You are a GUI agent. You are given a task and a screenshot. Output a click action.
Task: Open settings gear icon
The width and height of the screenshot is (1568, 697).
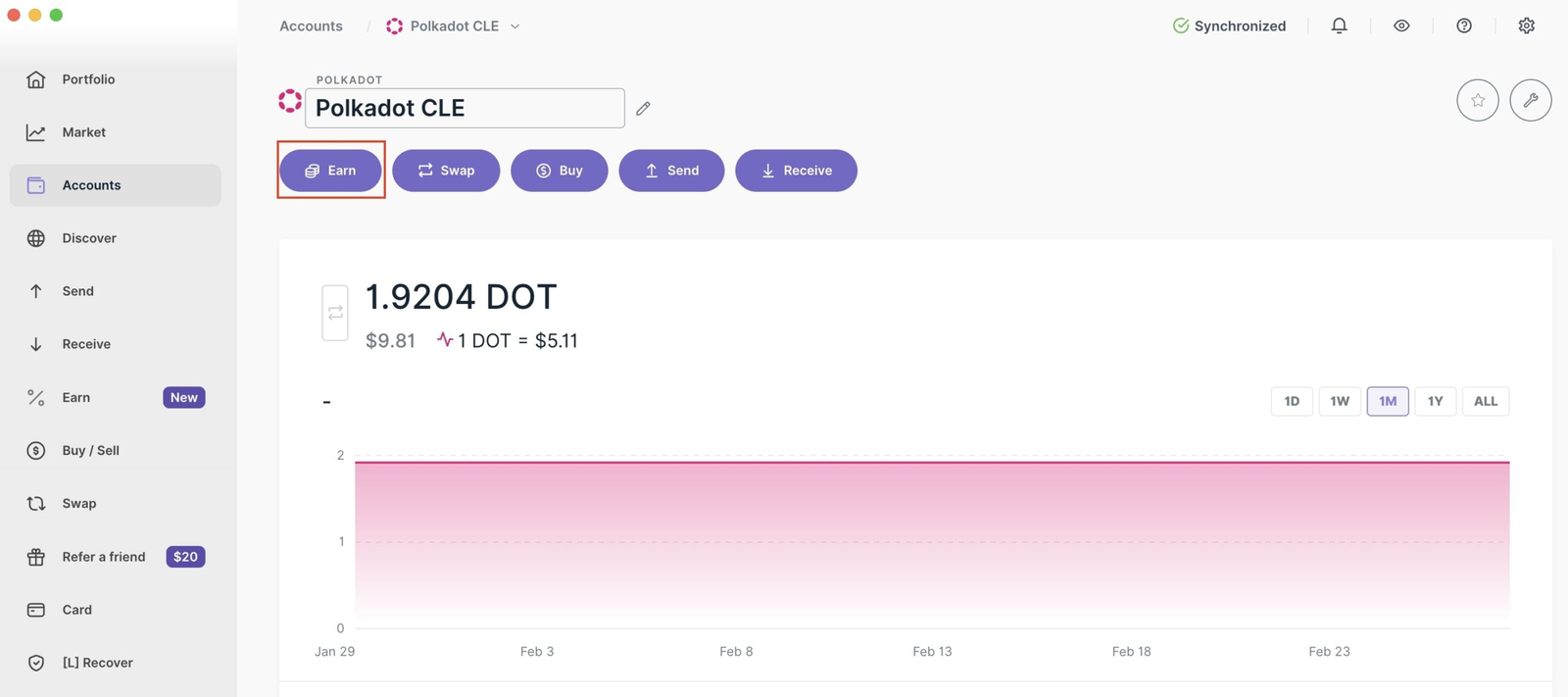point(1526,25)
